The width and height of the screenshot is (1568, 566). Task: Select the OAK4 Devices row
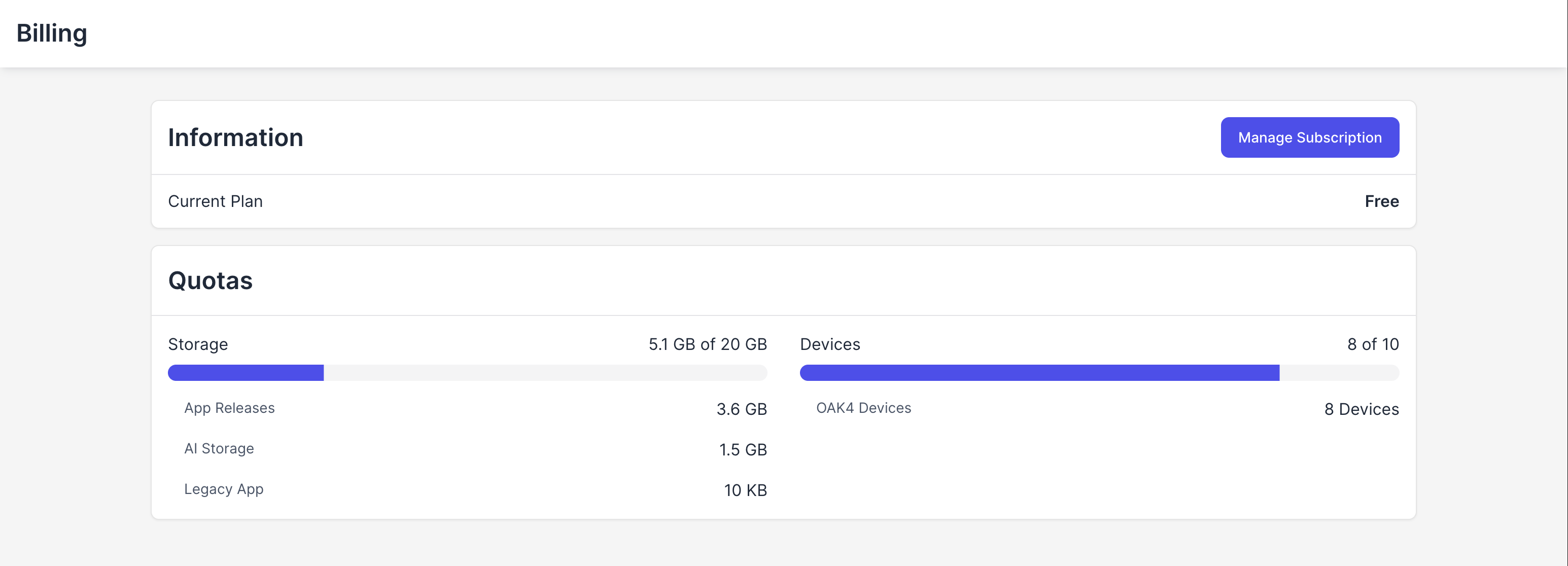pos(1107,408)
